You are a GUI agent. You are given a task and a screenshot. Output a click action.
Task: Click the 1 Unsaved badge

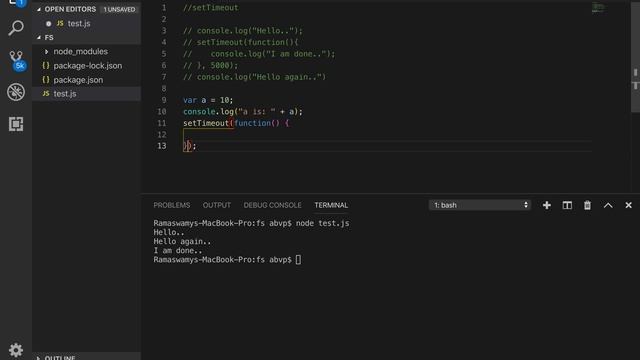pos(119,9)
